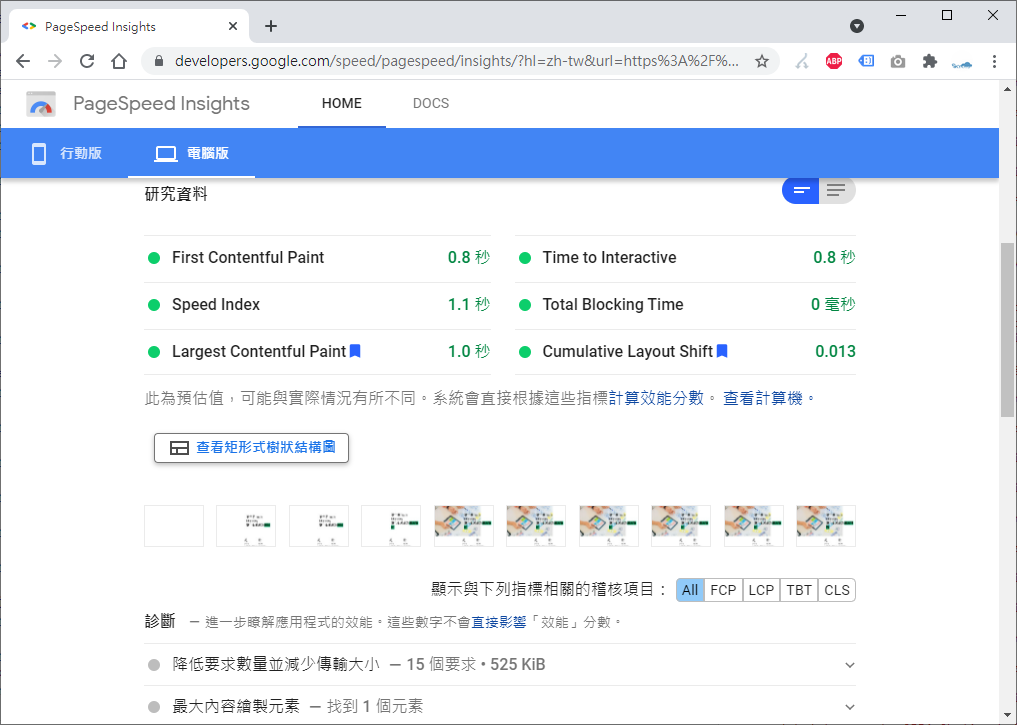Click the feather/quill extension icon
Image resolution: width=1017 pixels, height=725 pixels.
pyautogui.click(x=802, y=61)
